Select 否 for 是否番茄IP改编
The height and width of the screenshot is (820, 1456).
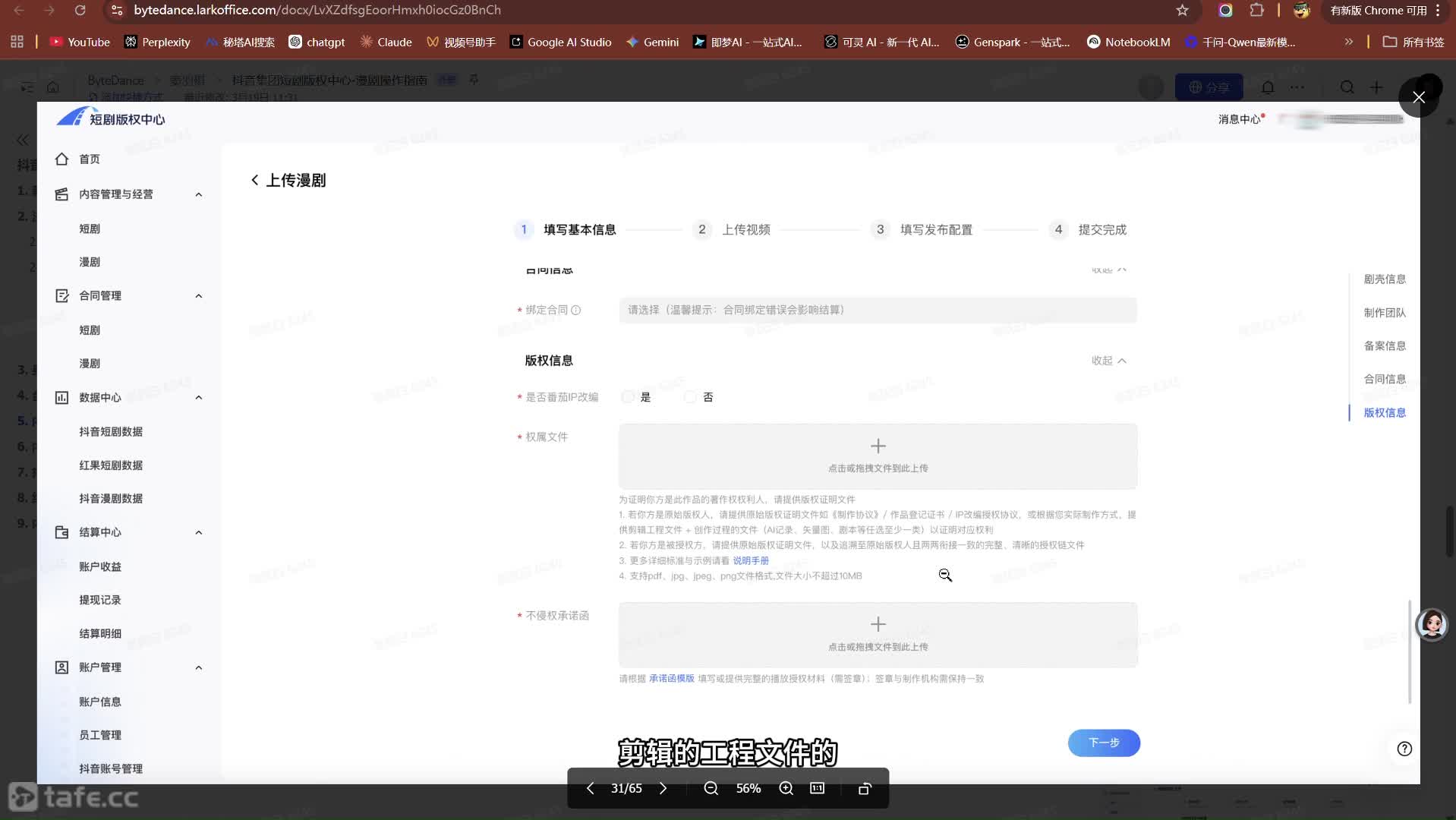(x=691, y=397)
